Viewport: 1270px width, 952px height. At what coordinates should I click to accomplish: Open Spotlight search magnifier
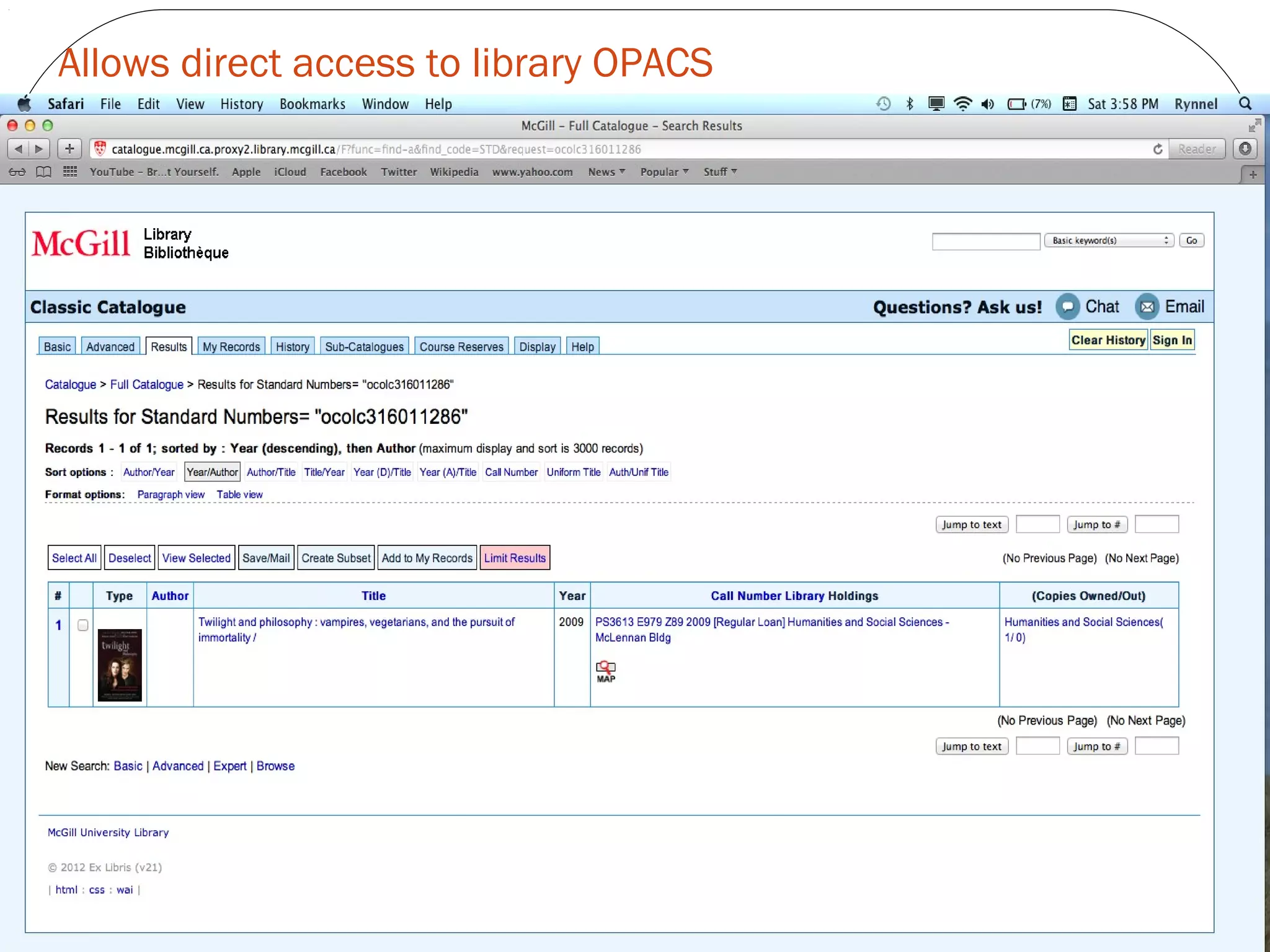point(1245,104)
